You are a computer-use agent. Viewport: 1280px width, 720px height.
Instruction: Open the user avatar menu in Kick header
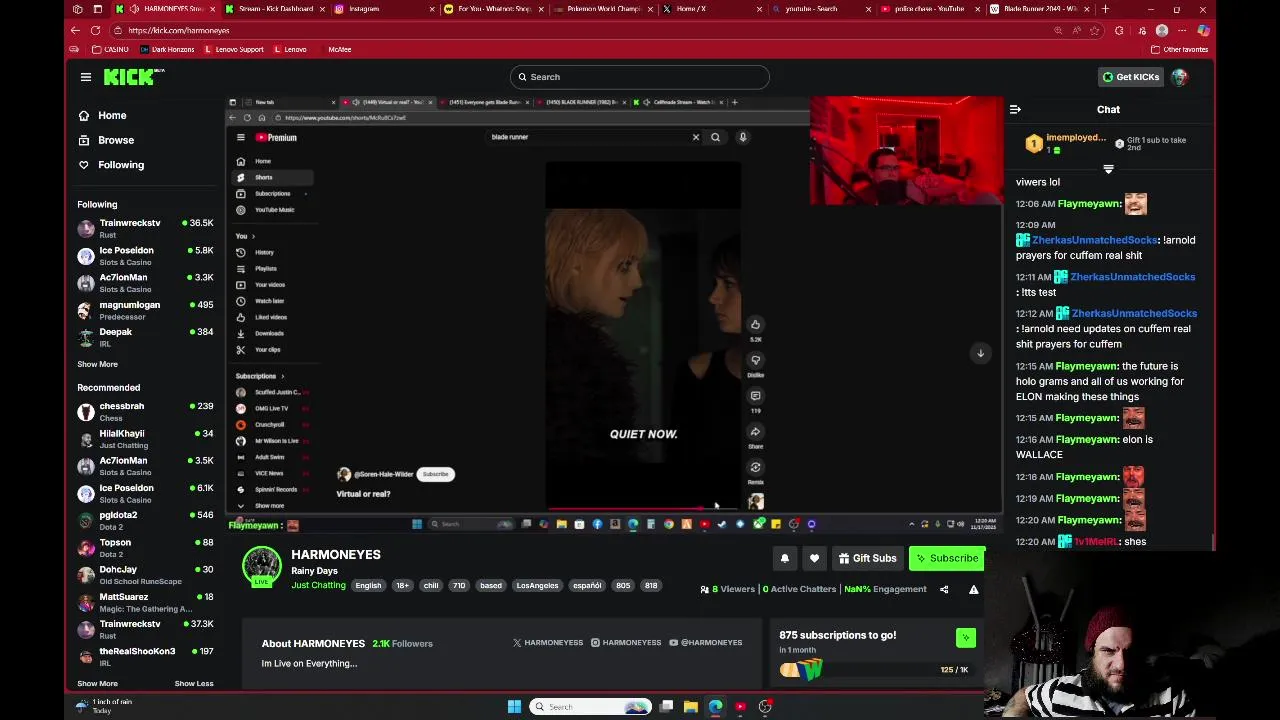[x=1180, y=77]
